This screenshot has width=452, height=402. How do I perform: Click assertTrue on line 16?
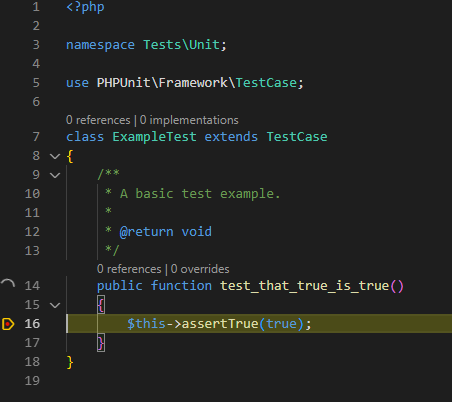pos(220,324)
